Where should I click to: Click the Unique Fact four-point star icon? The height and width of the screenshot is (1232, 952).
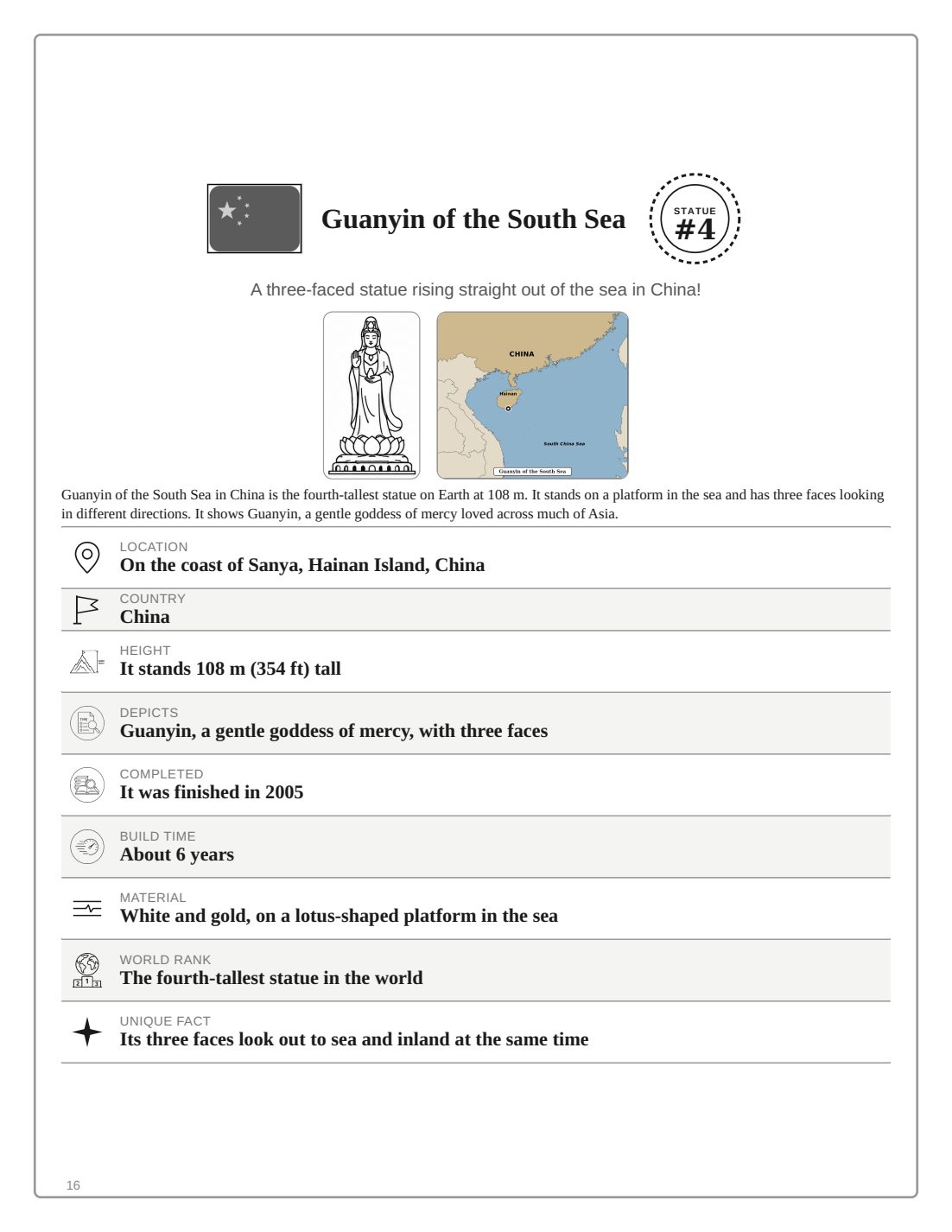click(87, 1032)
